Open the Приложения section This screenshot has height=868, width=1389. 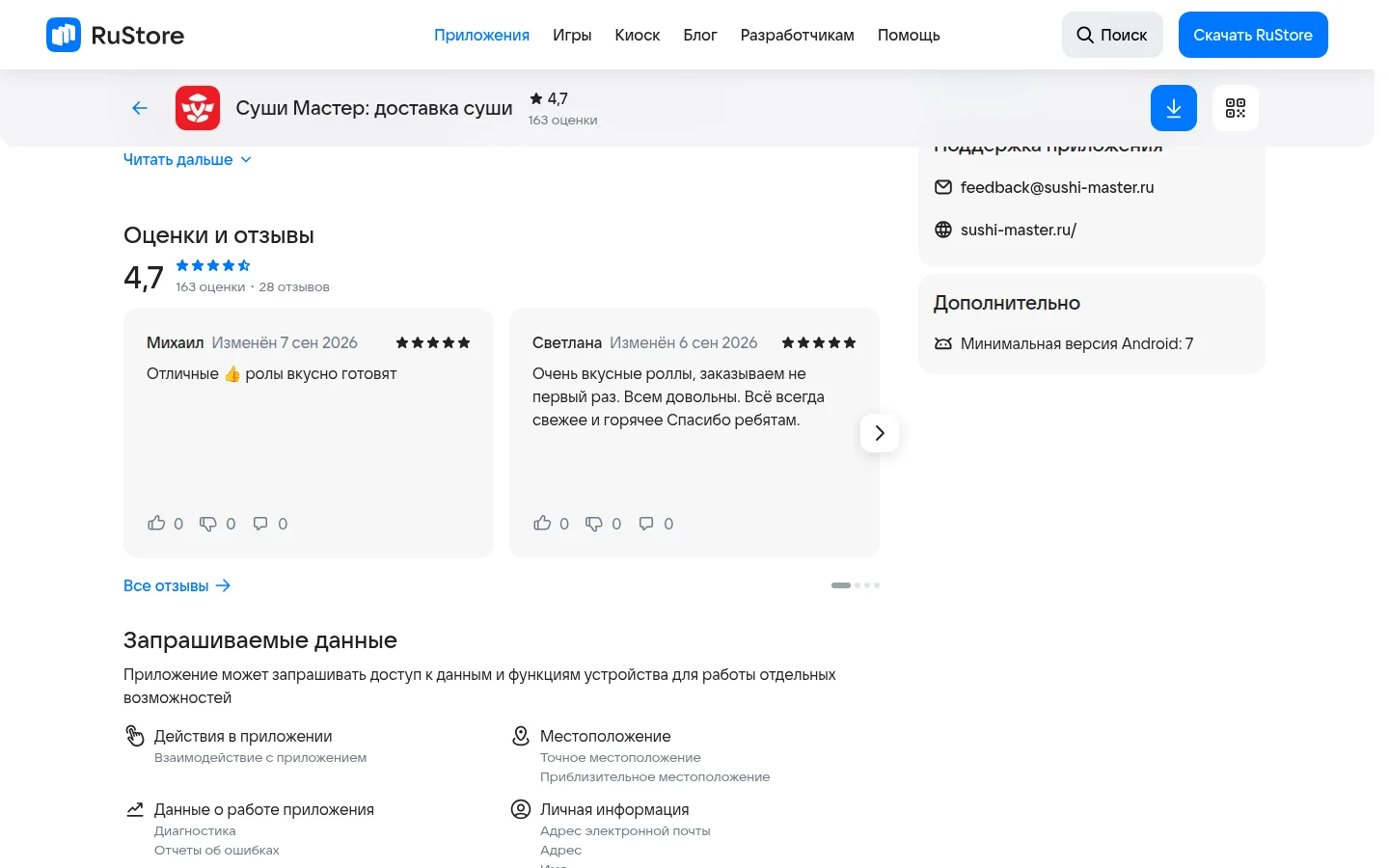pyautogui.click(x=481, y=35)
